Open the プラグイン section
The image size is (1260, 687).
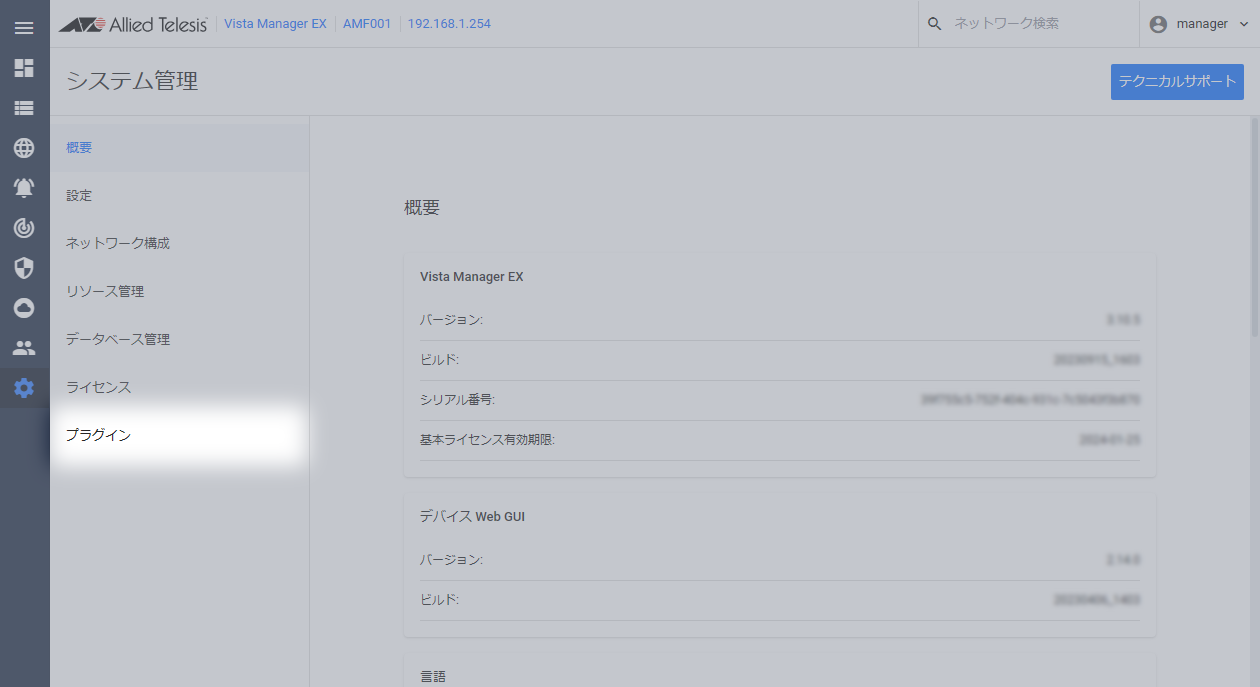180,435
